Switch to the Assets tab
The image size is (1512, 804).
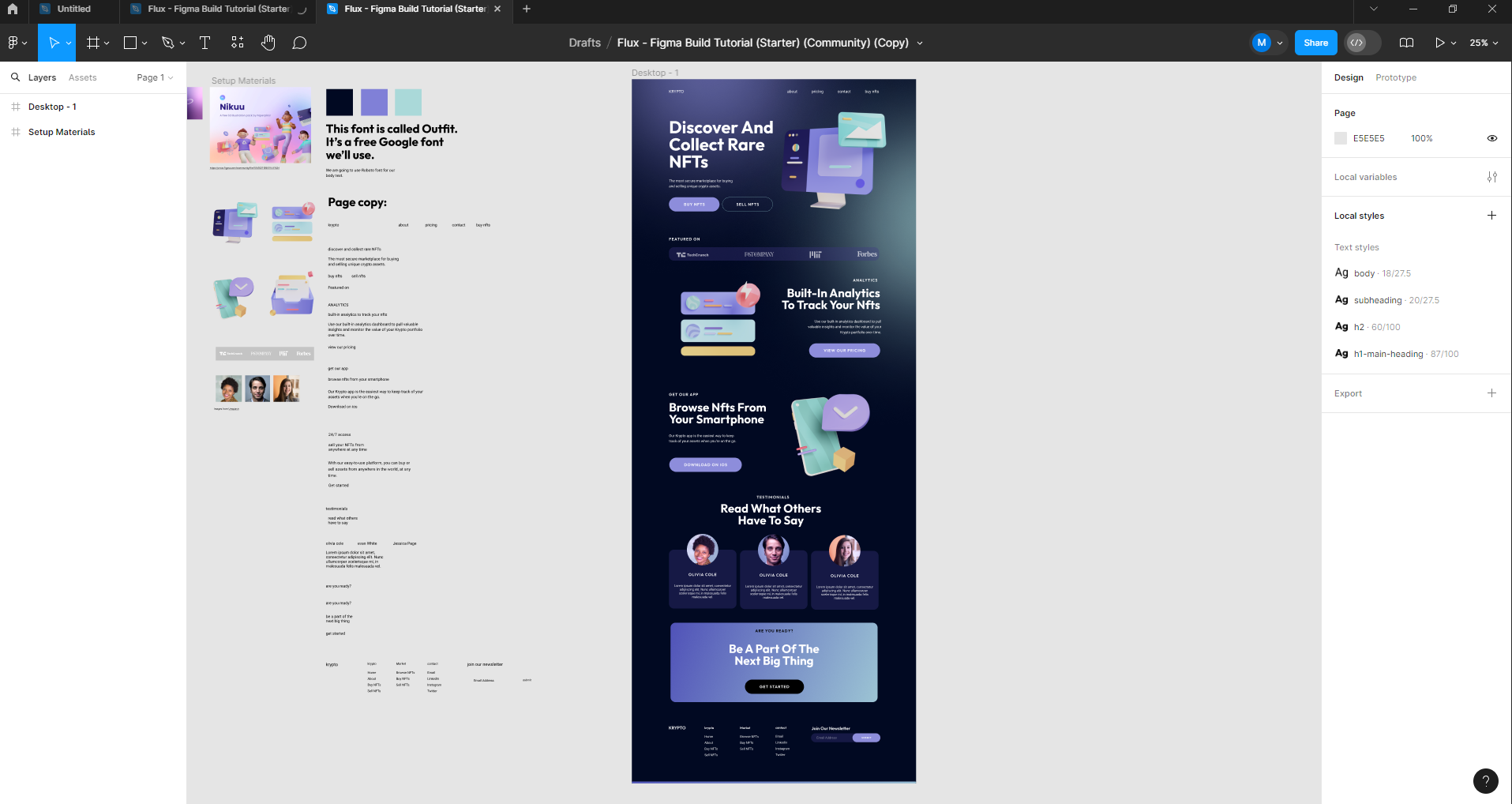[x=82, y=77]
